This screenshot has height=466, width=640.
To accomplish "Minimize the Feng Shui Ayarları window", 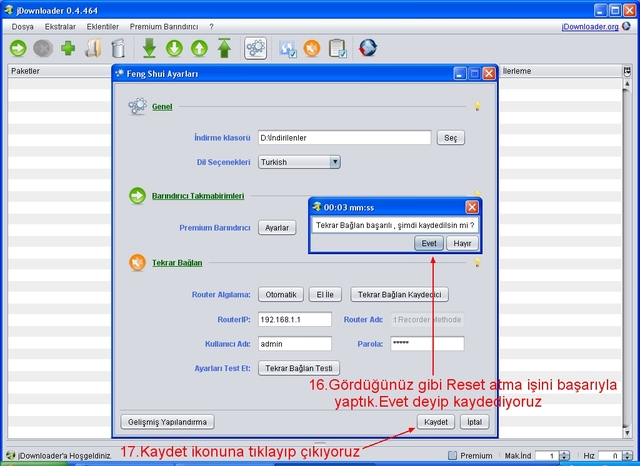I will point(460,73).
